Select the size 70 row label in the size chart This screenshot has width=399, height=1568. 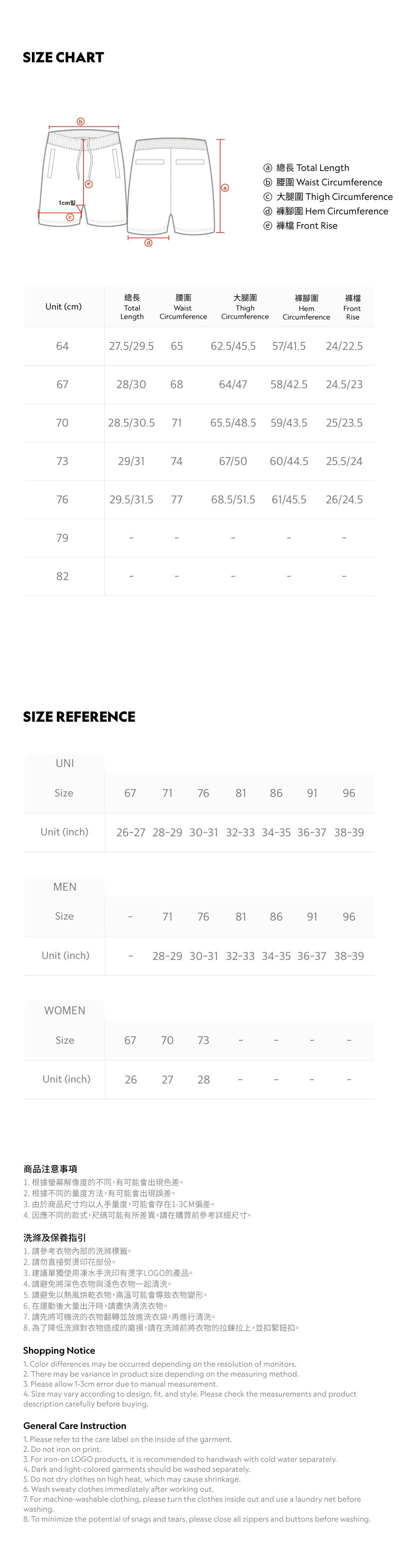62,423
